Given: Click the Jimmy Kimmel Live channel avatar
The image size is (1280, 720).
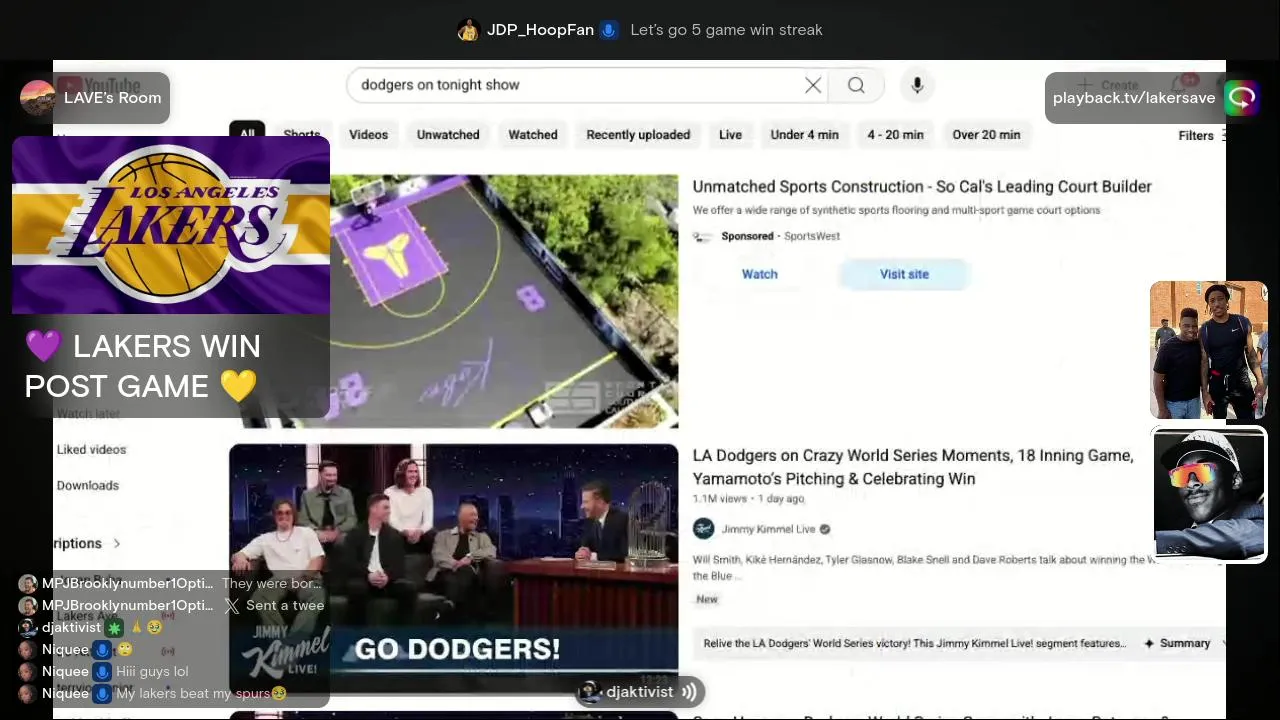Looking at the screenshot, I should [704, 529].
